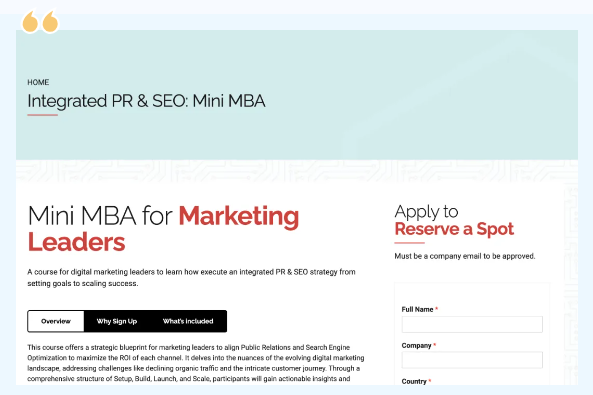Focus the Company input field
Viewport: 593px width, 395px height.
[x=472, y=360]
